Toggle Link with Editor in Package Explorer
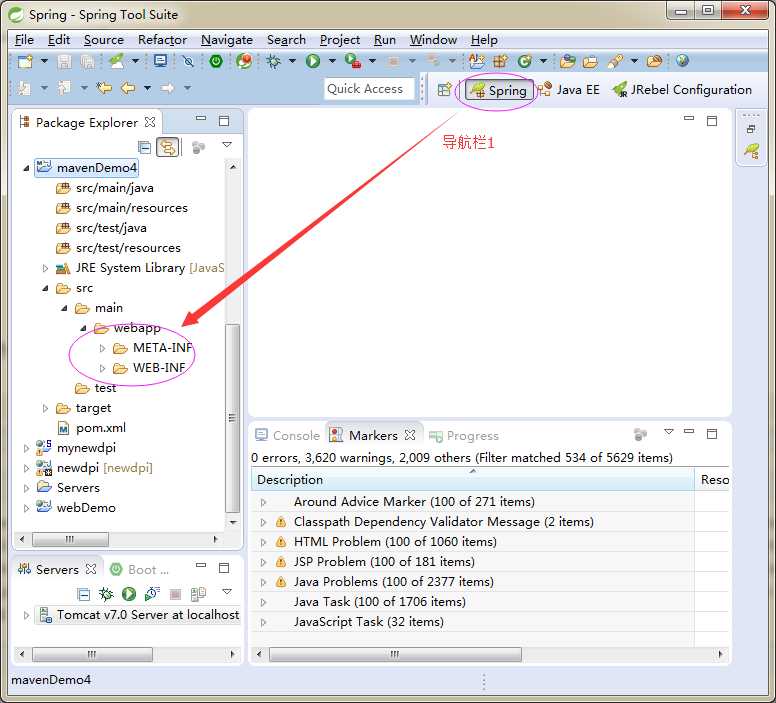Screen dimensions: 776x703 click(x=168, y=148)
